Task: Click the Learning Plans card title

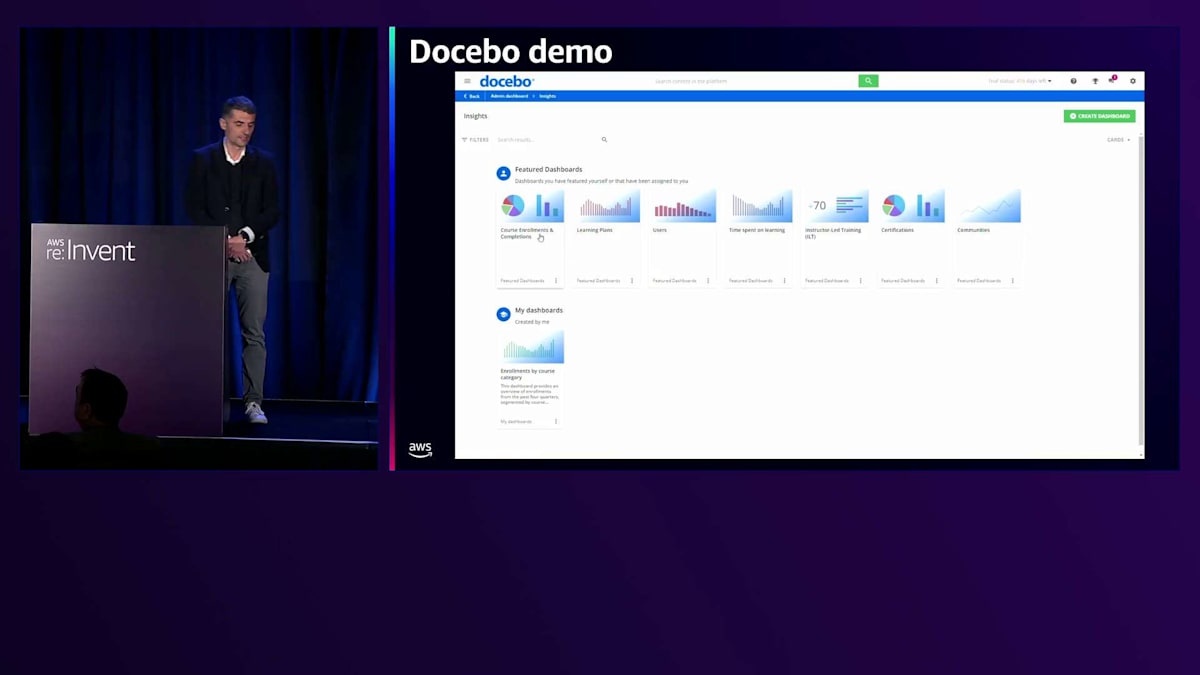Action: tap(594, 230)
